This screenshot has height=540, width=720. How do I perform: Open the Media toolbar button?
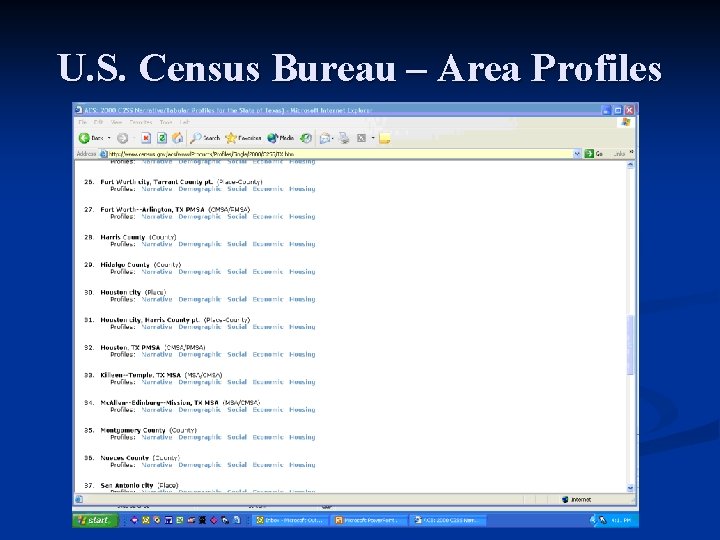tap(281, 138)
